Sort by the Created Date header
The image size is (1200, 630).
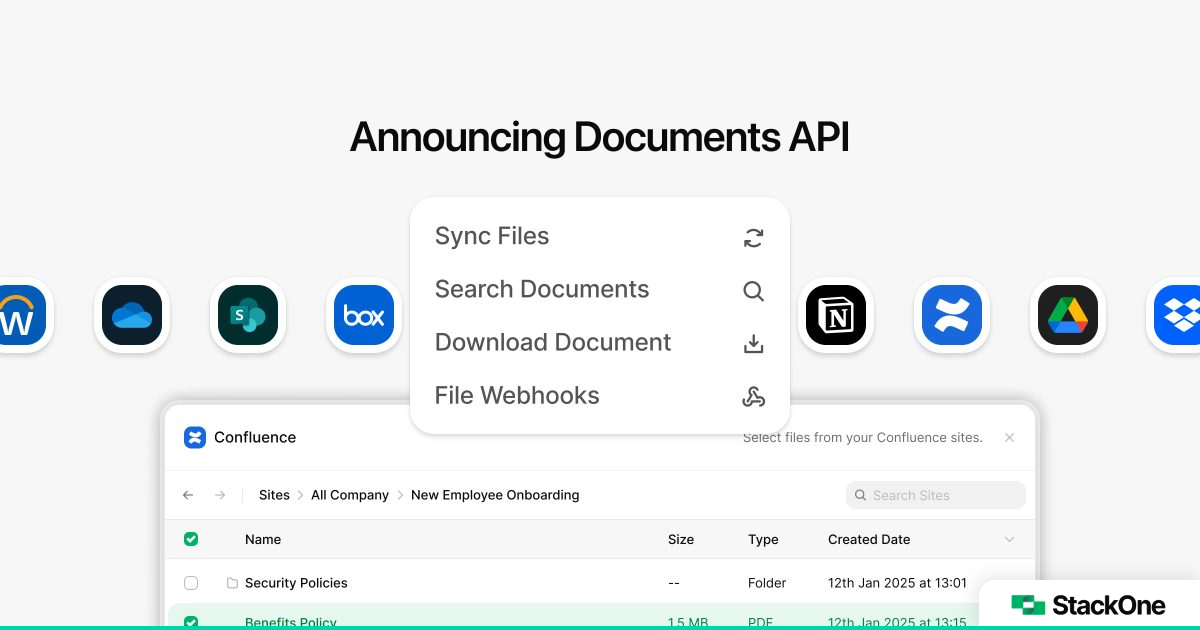click(869, 539)
